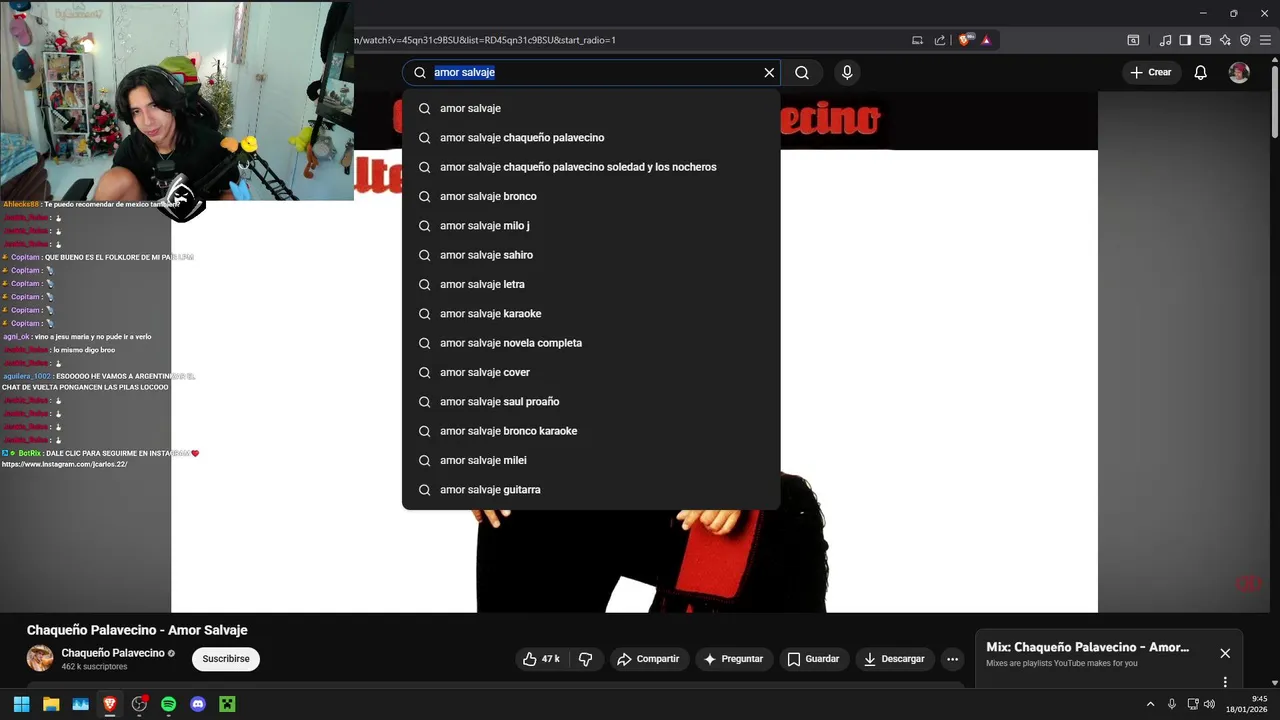Image resolution: width=1280 pixels, height=720 pixels.
Task: Open browser hamburger main menu
Action: coord(1265,40)
